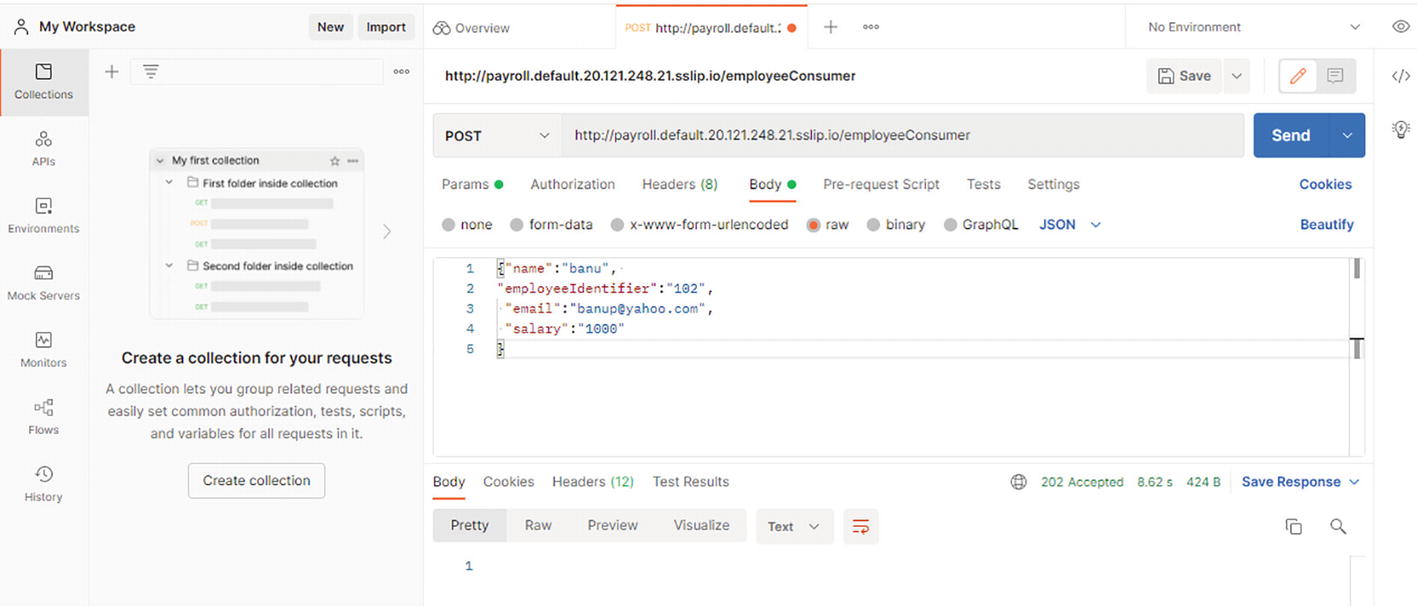Open the No Environment selector

[x=1253, y=27]
